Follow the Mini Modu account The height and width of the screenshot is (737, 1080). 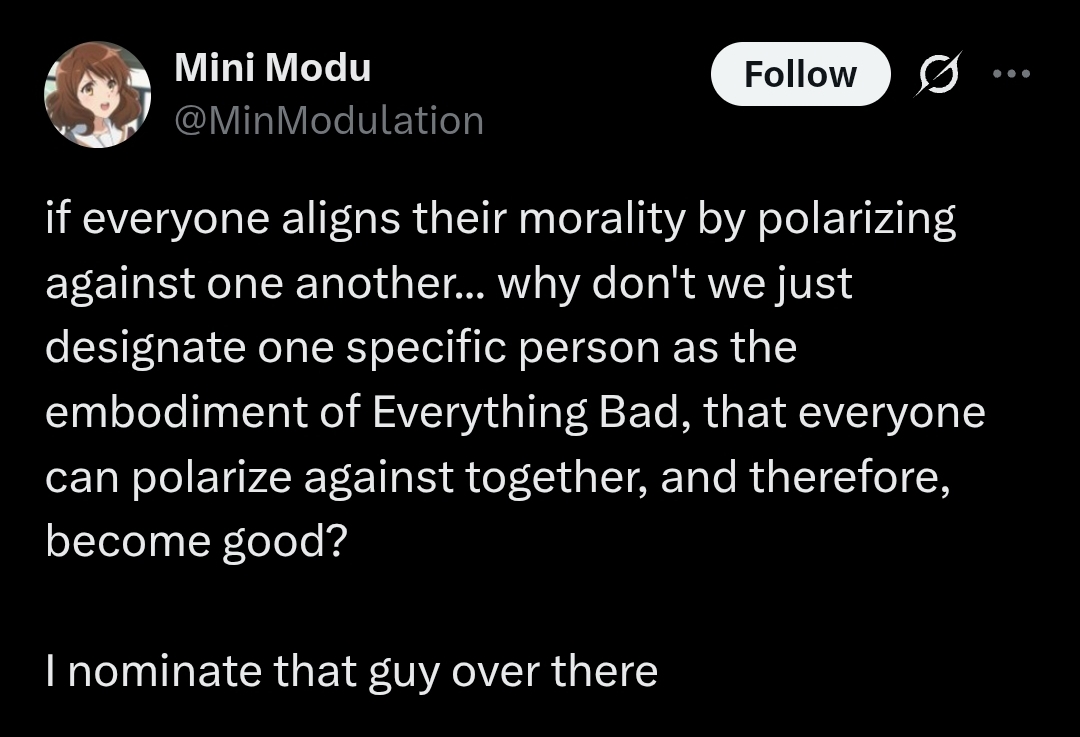point(800,75)
